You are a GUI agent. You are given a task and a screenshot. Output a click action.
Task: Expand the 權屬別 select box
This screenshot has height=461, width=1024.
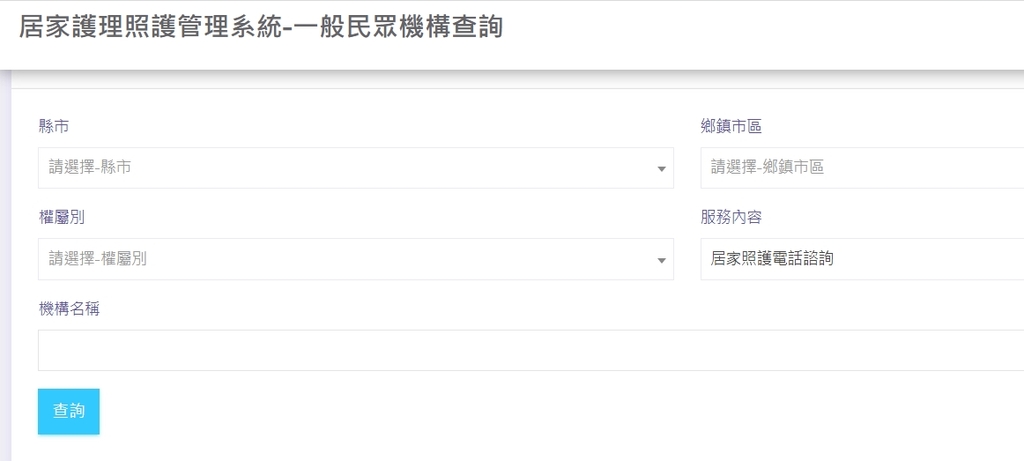point(355,259)
